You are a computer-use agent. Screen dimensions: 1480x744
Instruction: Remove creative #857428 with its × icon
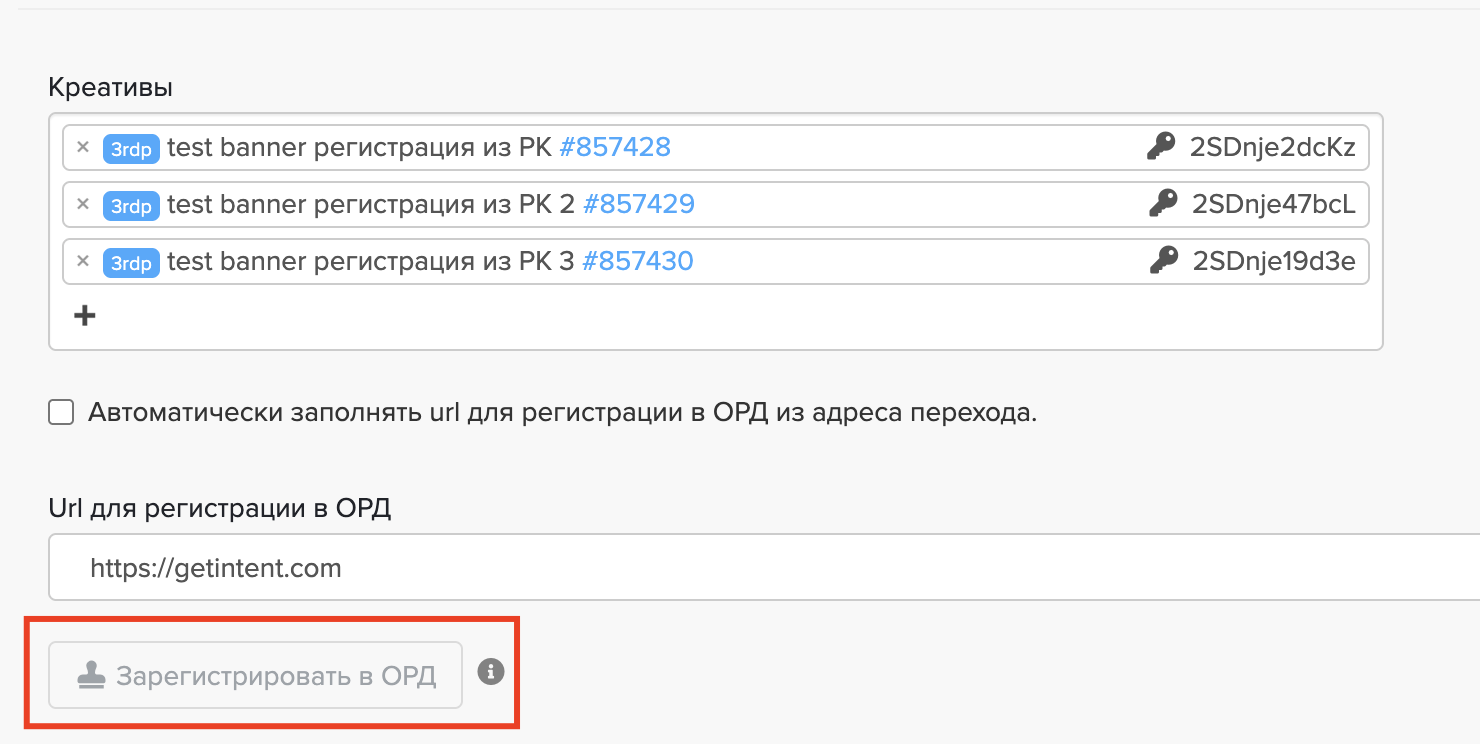[x=83, y=148]
